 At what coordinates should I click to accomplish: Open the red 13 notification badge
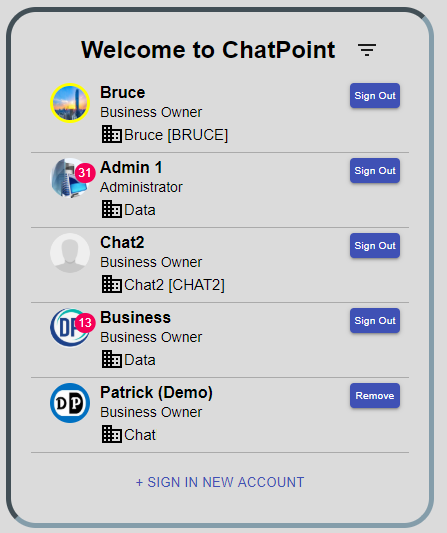tap(85, 323)
